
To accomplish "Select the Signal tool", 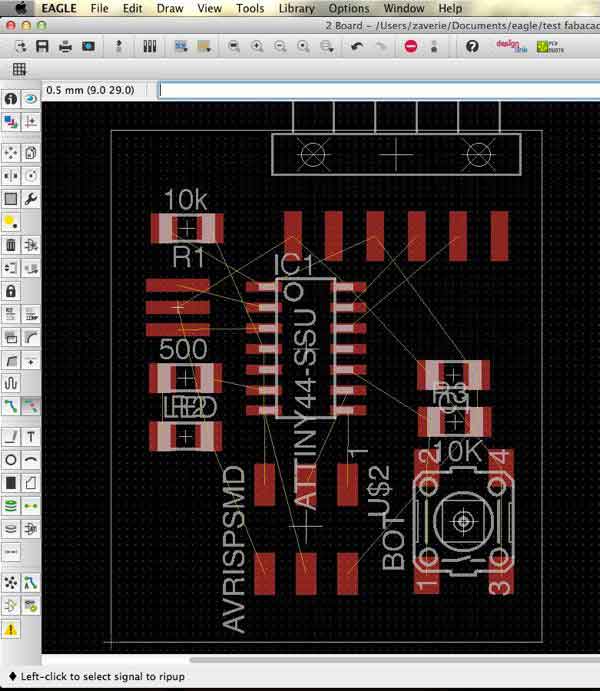I will coord(31,506).
